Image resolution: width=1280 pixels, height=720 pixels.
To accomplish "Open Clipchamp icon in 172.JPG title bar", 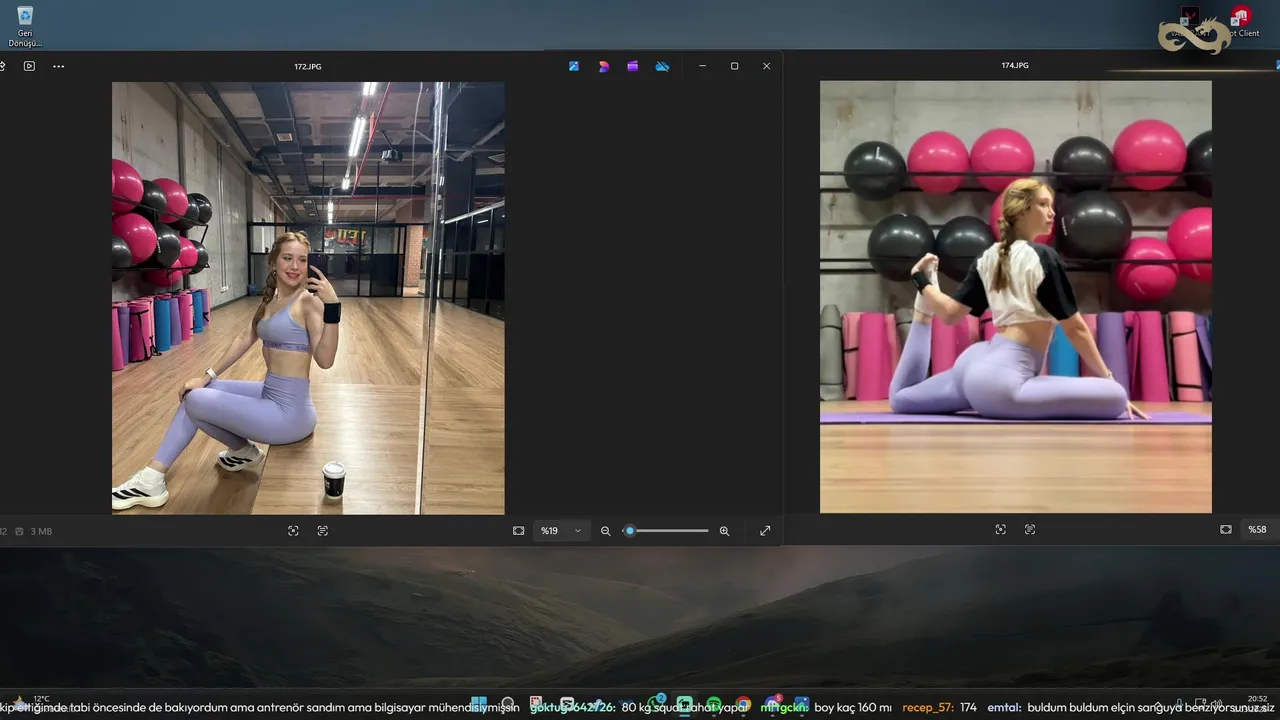I will coord(632,66).
